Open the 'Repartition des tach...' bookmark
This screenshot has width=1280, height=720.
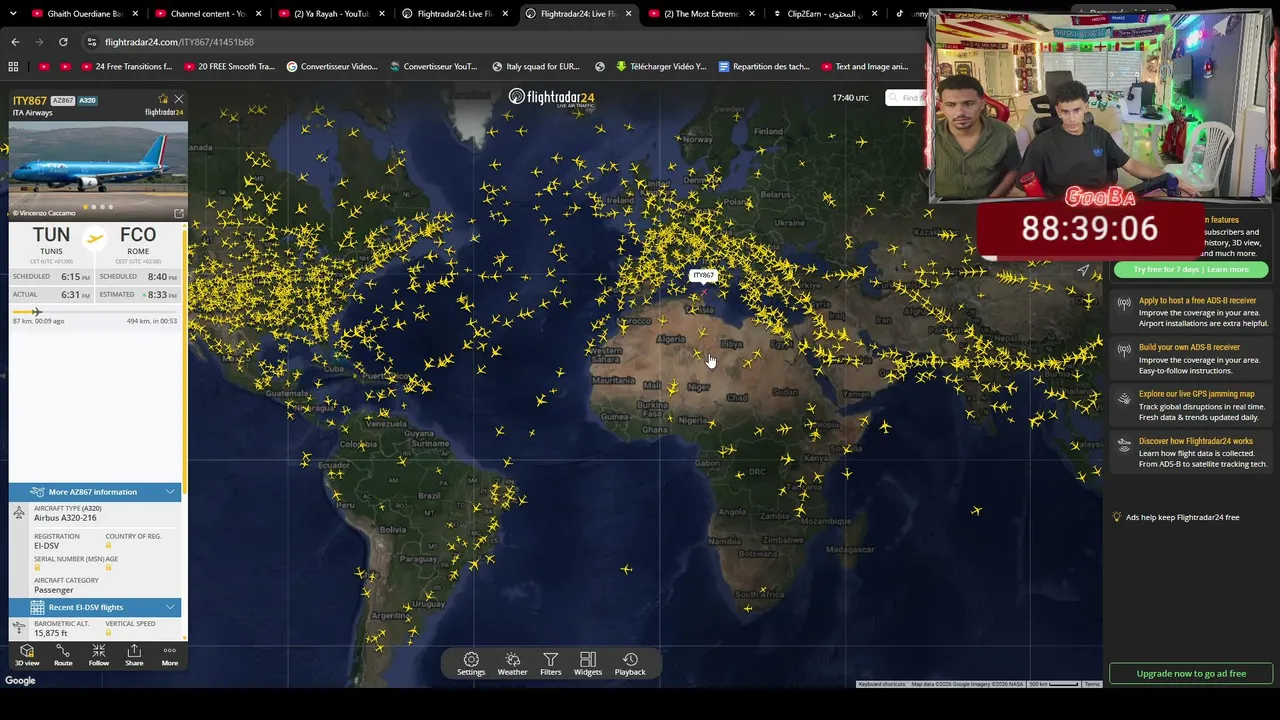764,67
